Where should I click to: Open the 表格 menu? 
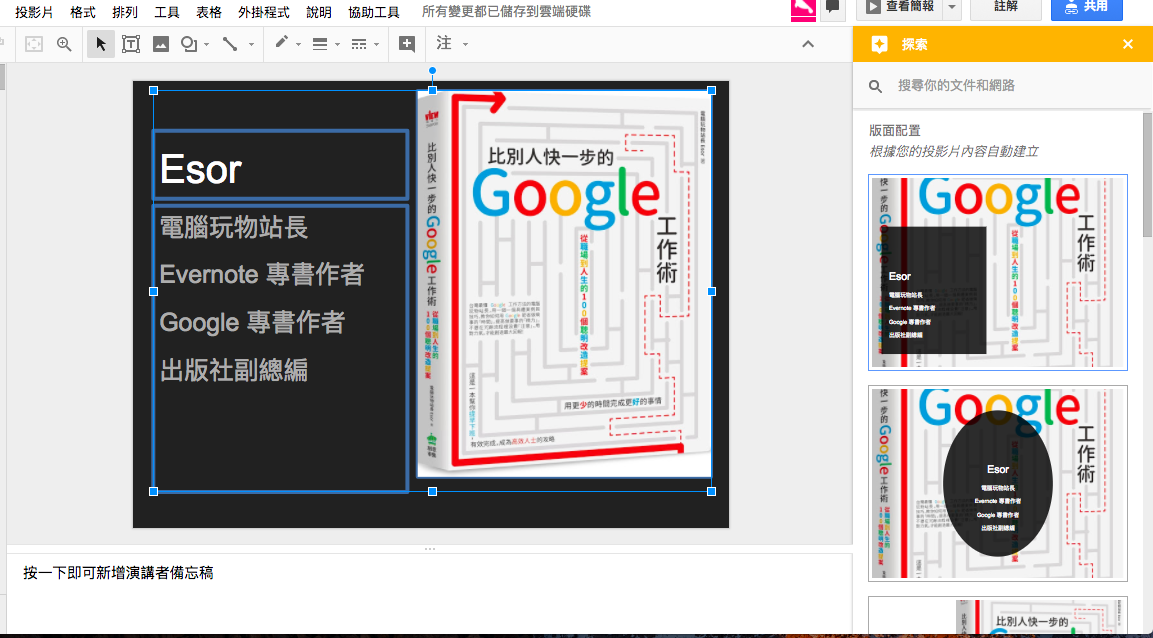click(x=209, y=12)
